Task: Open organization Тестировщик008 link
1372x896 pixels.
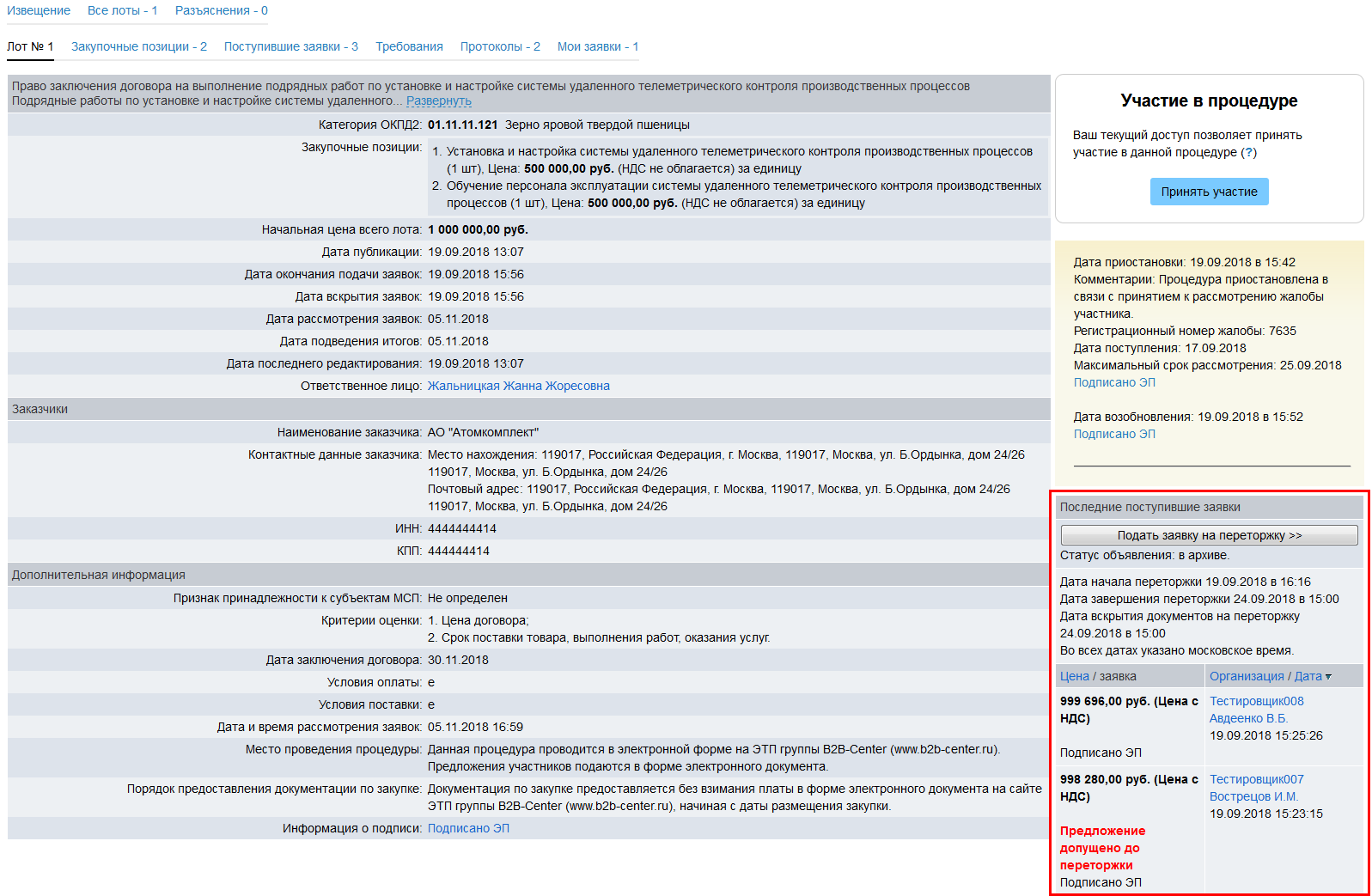Action: pos(1256,701)
